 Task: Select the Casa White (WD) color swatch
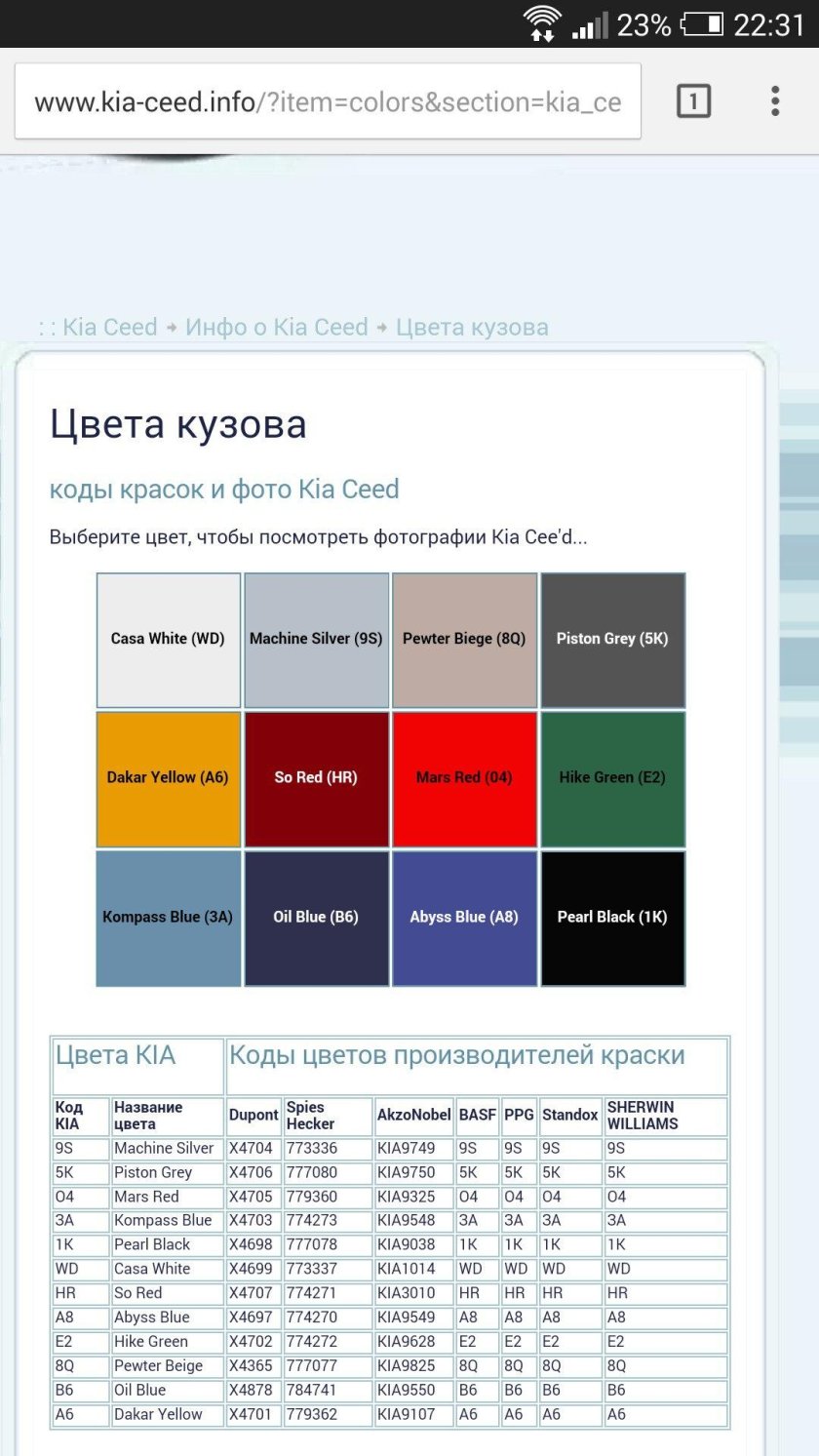pos(167,639)
